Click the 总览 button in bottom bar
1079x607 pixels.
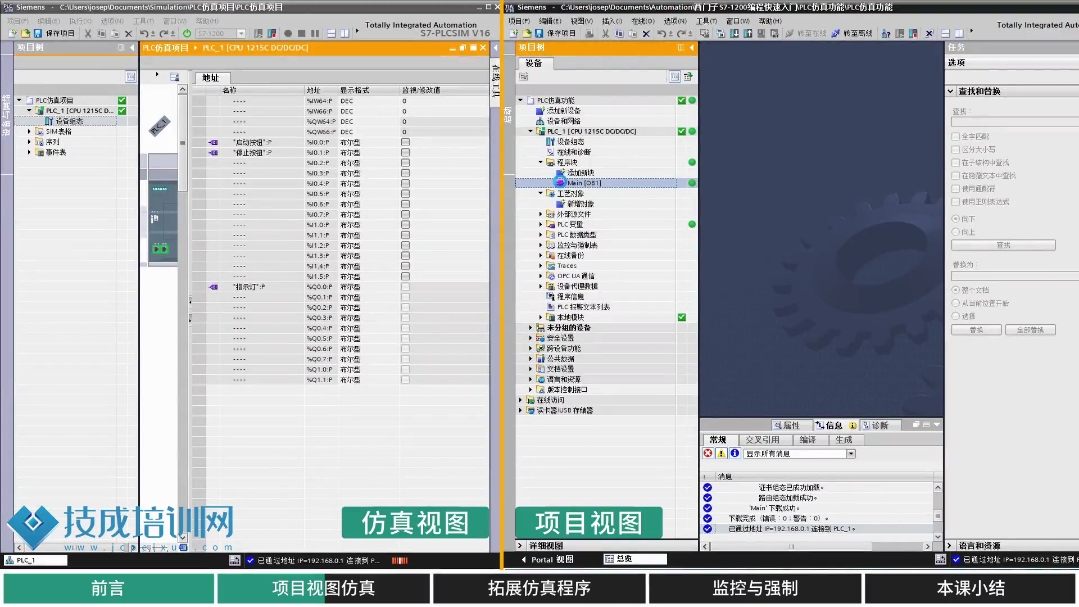634,560
